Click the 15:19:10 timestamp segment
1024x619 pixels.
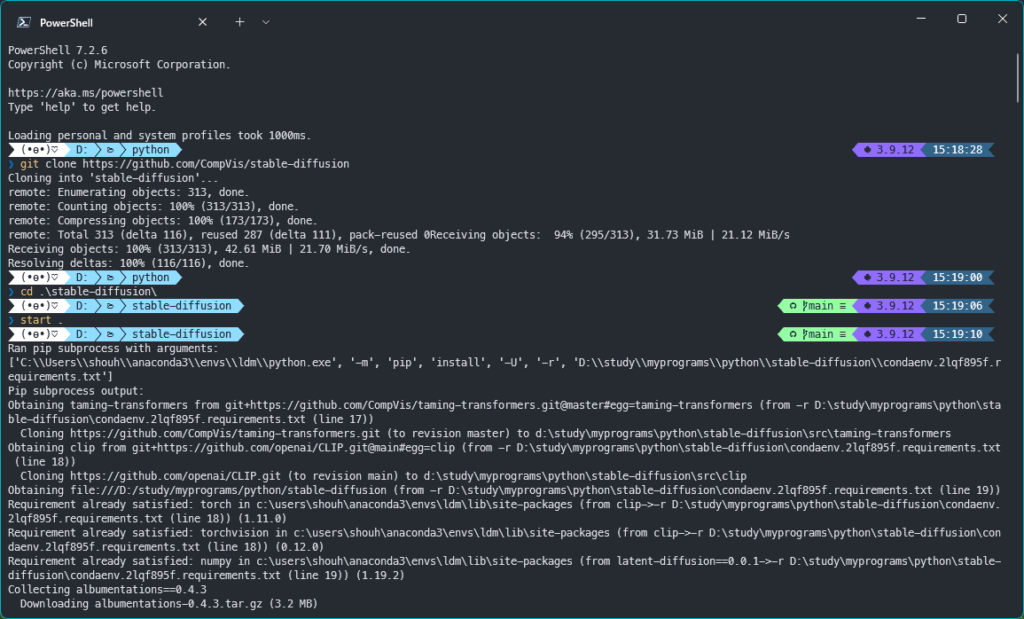(958, 334)
